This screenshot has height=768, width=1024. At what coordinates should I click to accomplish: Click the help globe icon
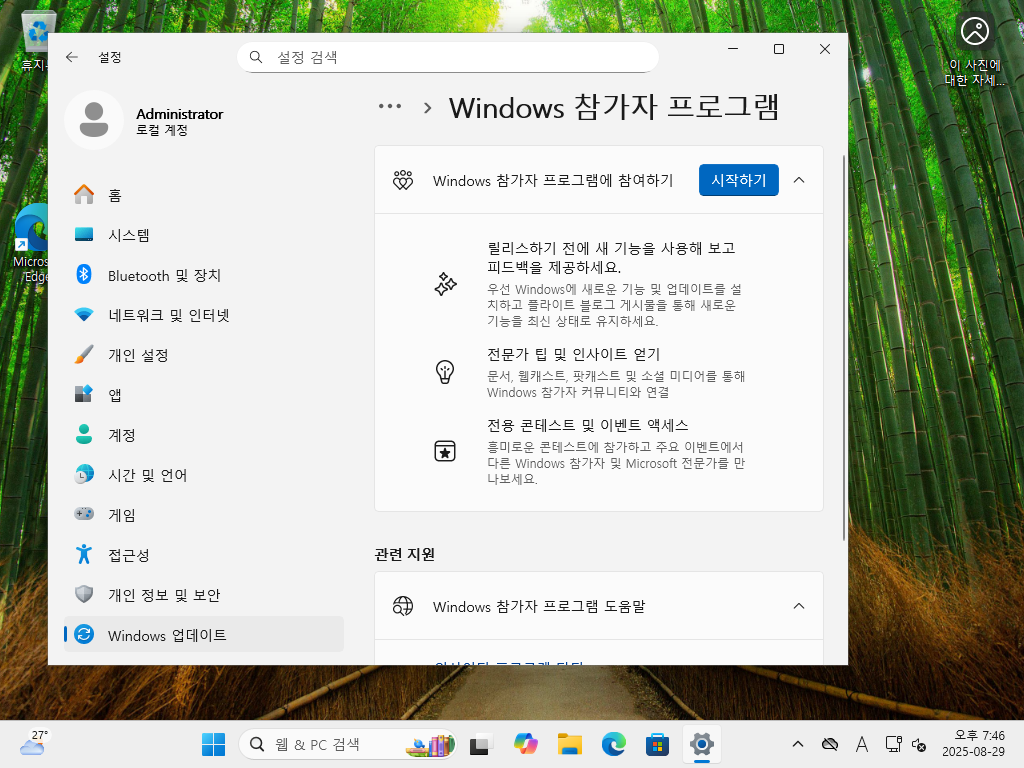pyautogui.click(x=403, y=606)
